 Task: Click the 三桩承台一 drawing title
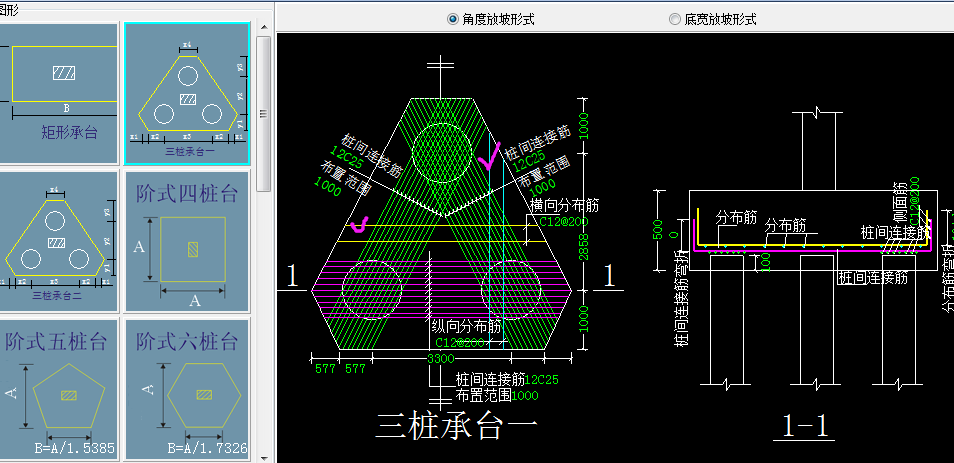point(457,426)
